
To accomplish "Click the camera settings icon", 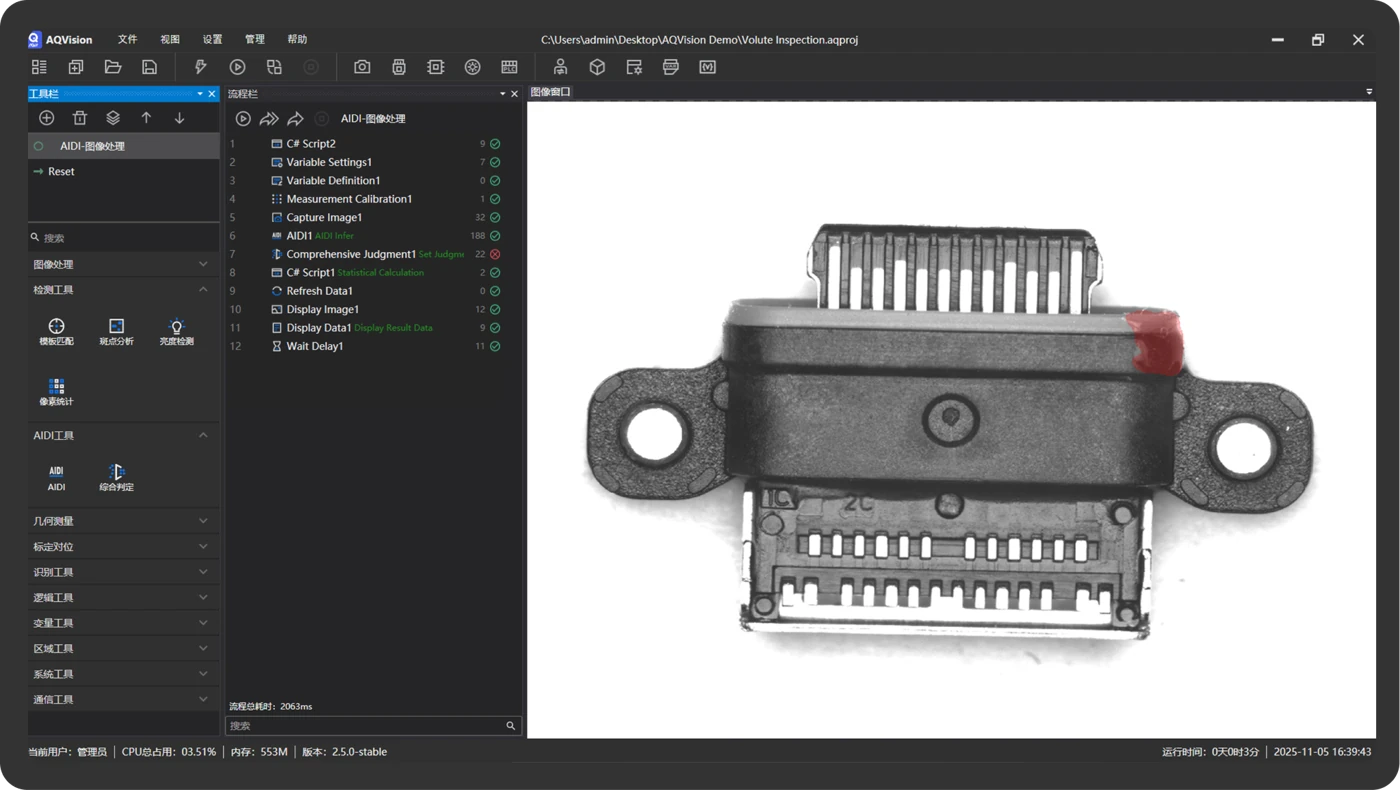I will pyautogui.click(x=362, y=67).
